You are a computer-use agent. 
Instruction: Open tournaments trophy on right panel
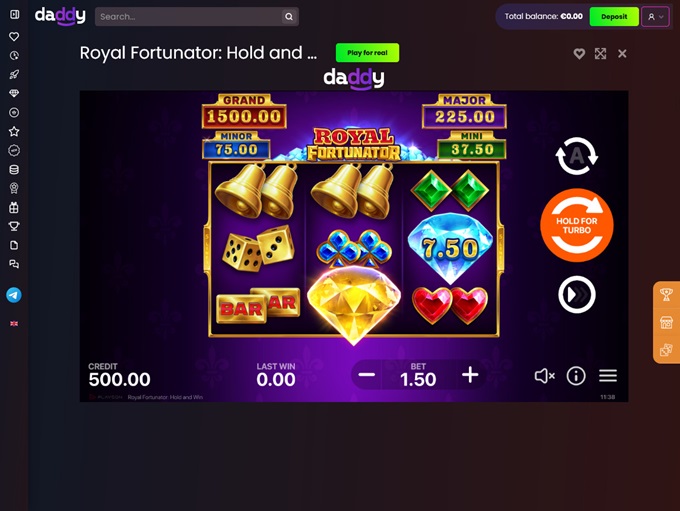pos(667,295)
